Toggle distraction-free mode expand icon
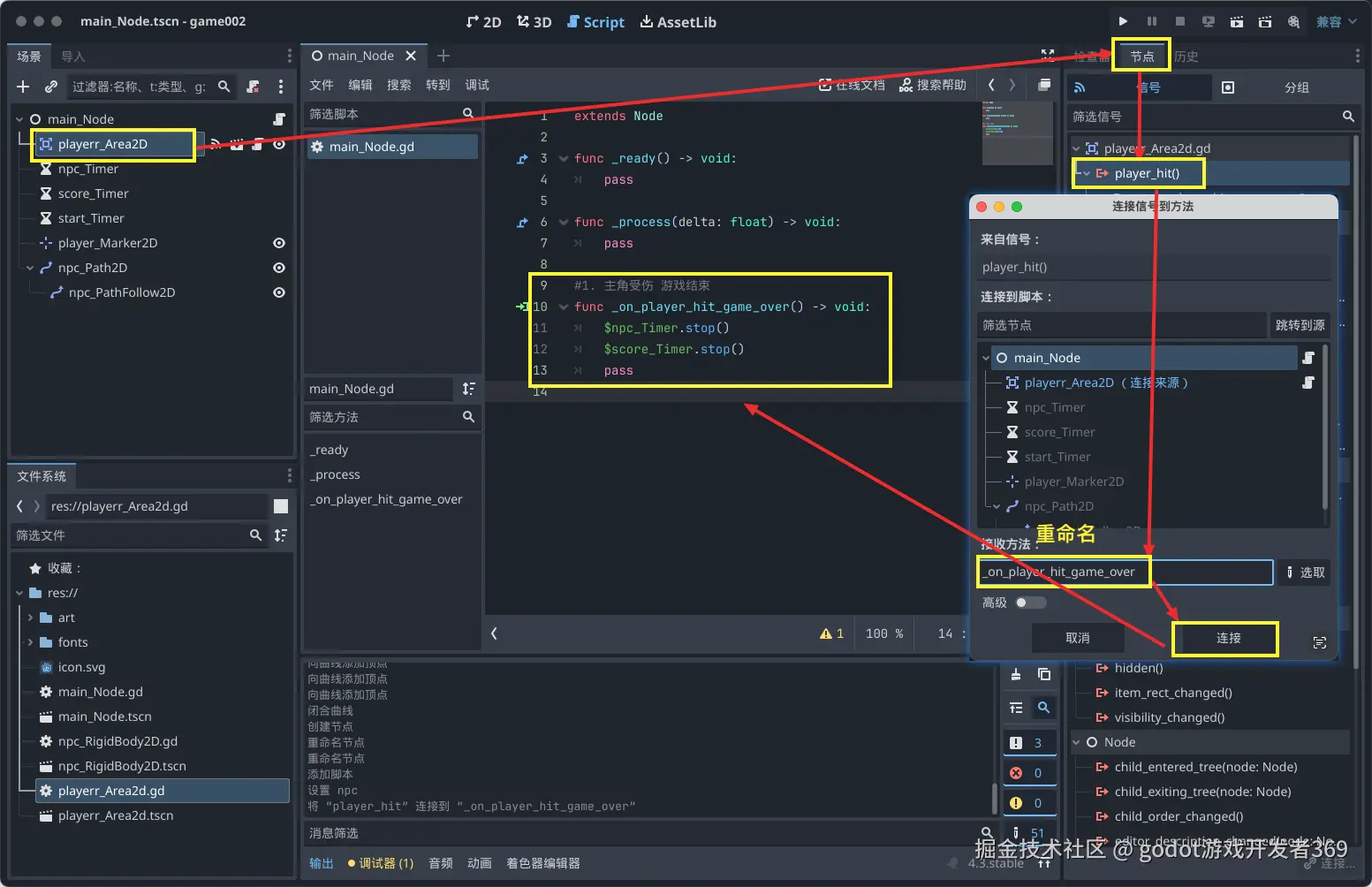1372x887 pixels. click(x=1048, y=55)
